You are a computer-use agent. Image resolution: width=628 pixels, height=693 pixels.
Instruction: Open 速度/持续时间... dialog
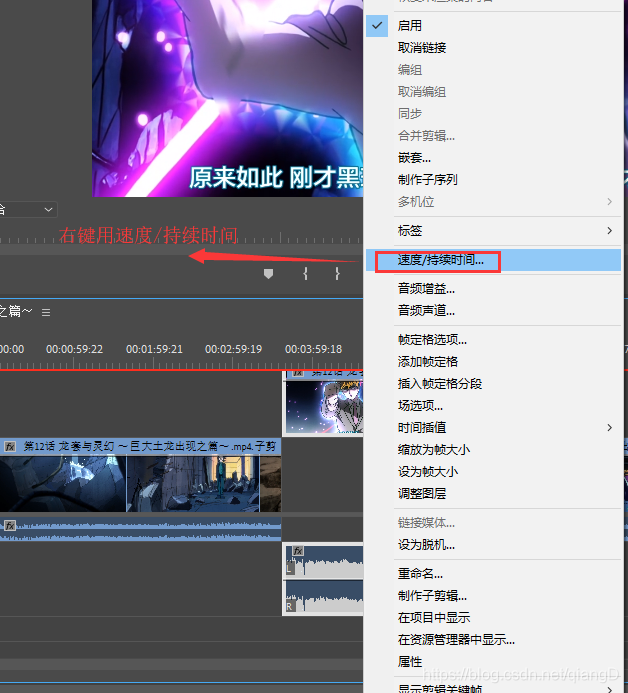494,260
